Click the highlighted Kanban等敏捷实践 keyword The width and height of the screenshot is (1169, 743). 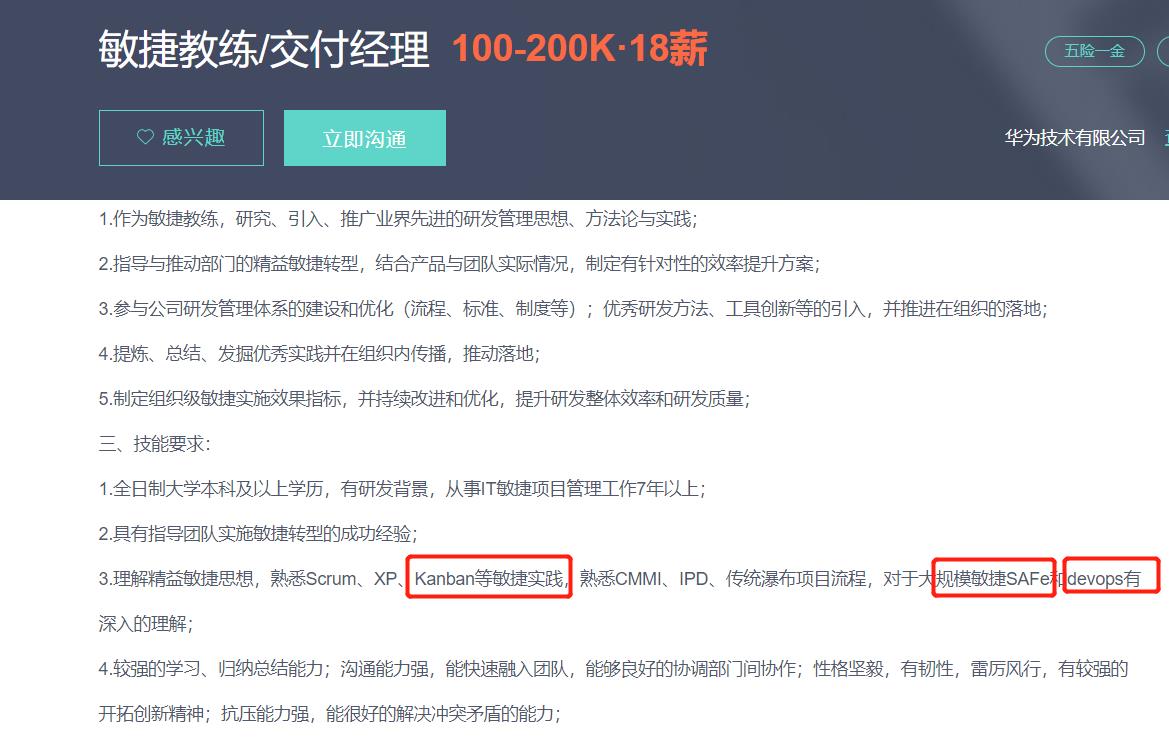(489, 576)
